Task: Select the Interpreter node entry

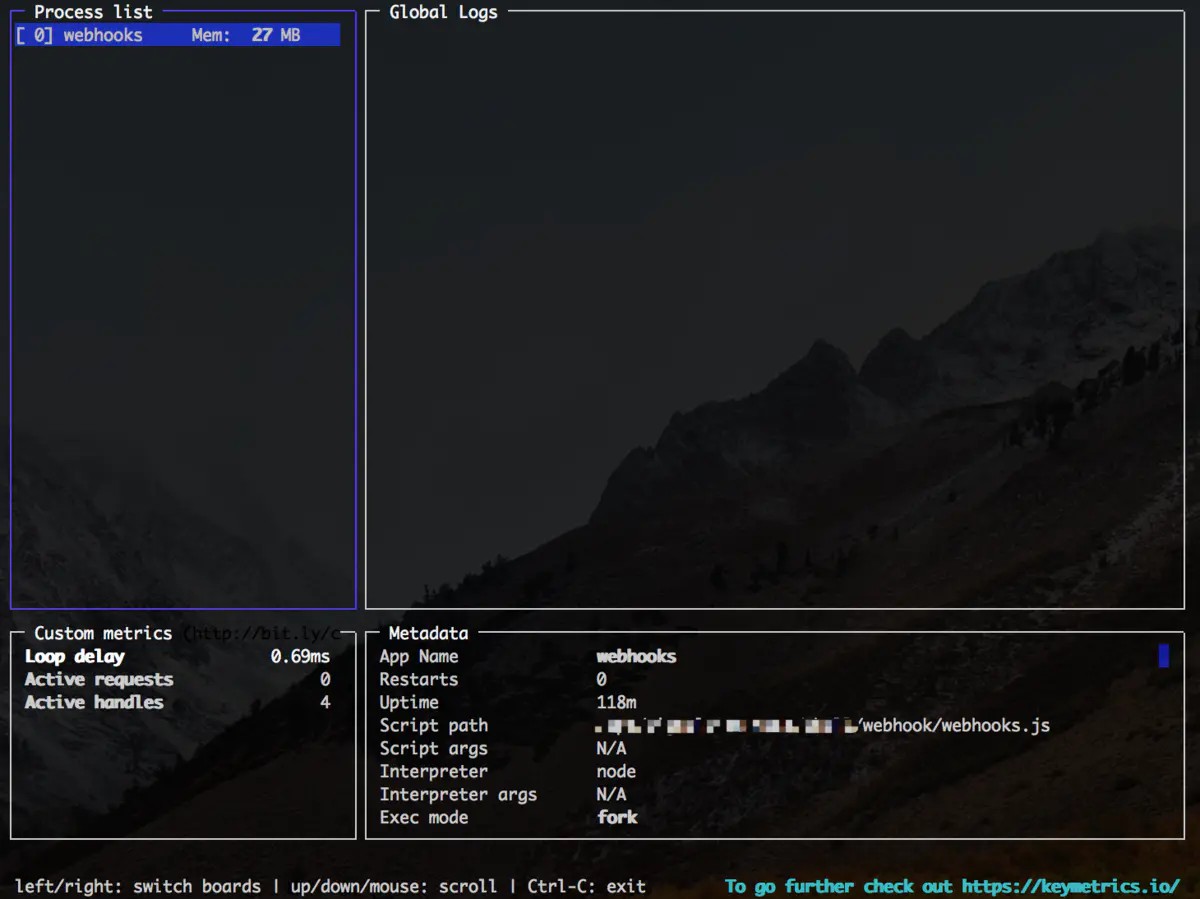Action: pyautogui.click(x=616, y=771)
